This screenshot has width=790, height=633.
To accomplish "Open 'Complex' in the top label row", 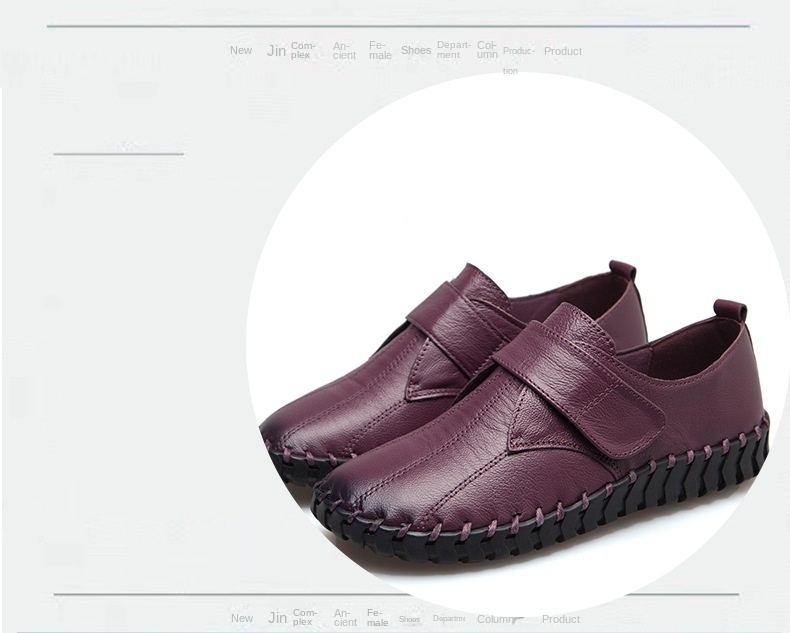I will (x=303, y=51).
